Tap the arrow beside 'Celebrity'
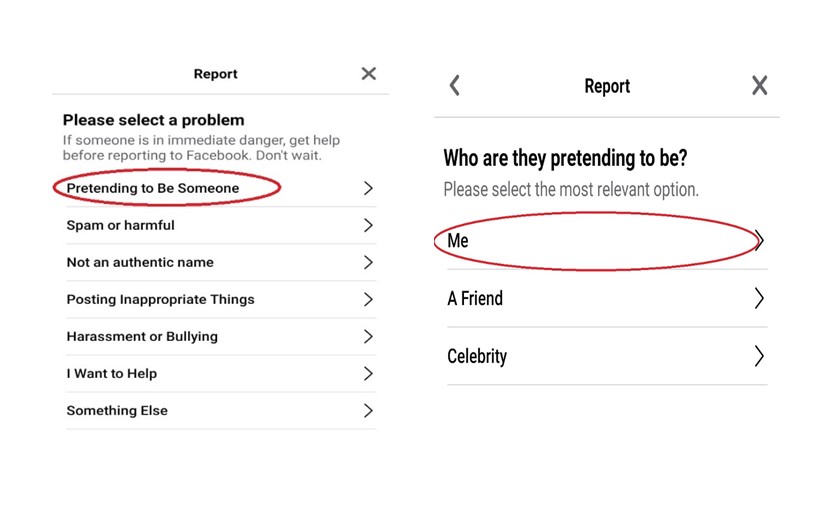832x507 pixels. (759, 356)
